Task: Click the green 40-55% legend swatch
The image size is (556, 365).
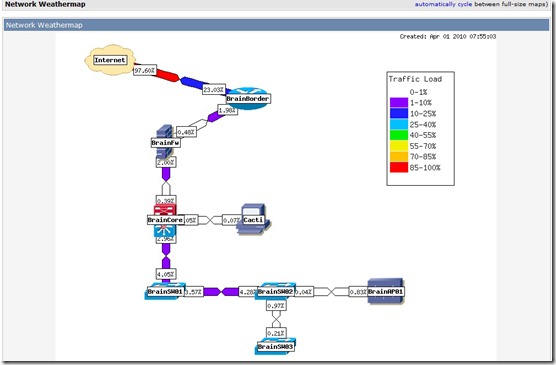Action: tap(399, 135)
